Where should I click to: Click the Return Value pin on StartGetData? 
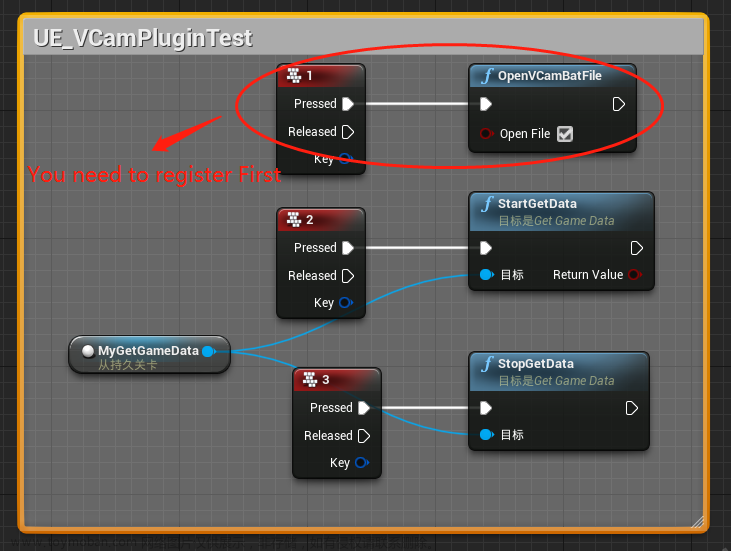click(634, 275)
